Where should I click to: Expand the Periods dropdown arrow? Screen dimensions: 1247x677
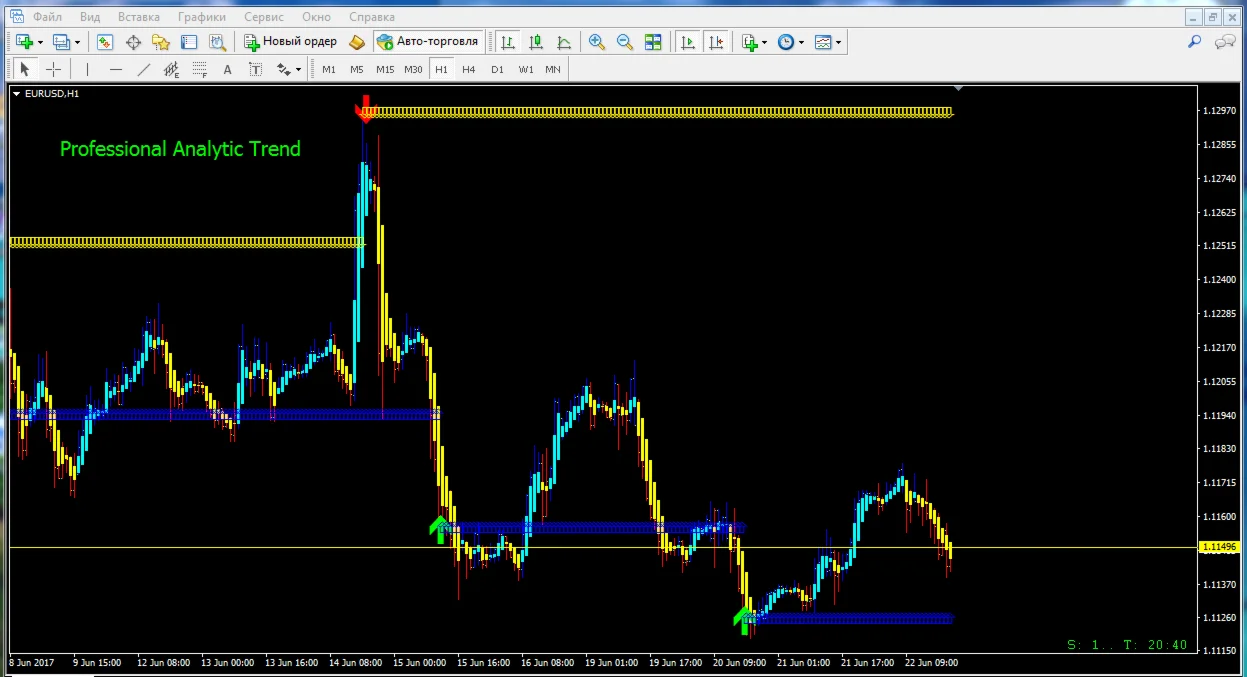(802, 42)
